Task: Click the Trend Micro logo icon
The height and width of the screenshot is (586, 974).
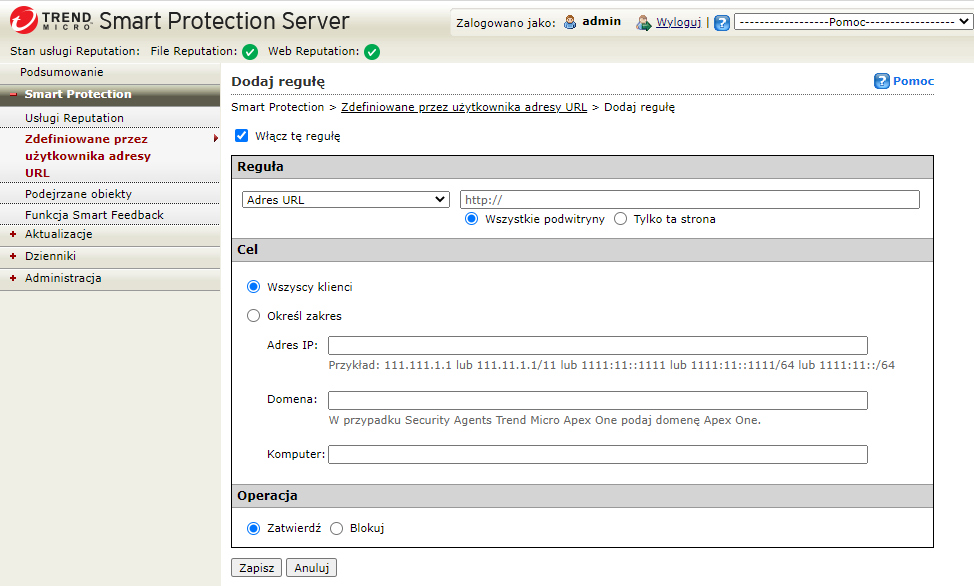Action: (x=24, y=20)
